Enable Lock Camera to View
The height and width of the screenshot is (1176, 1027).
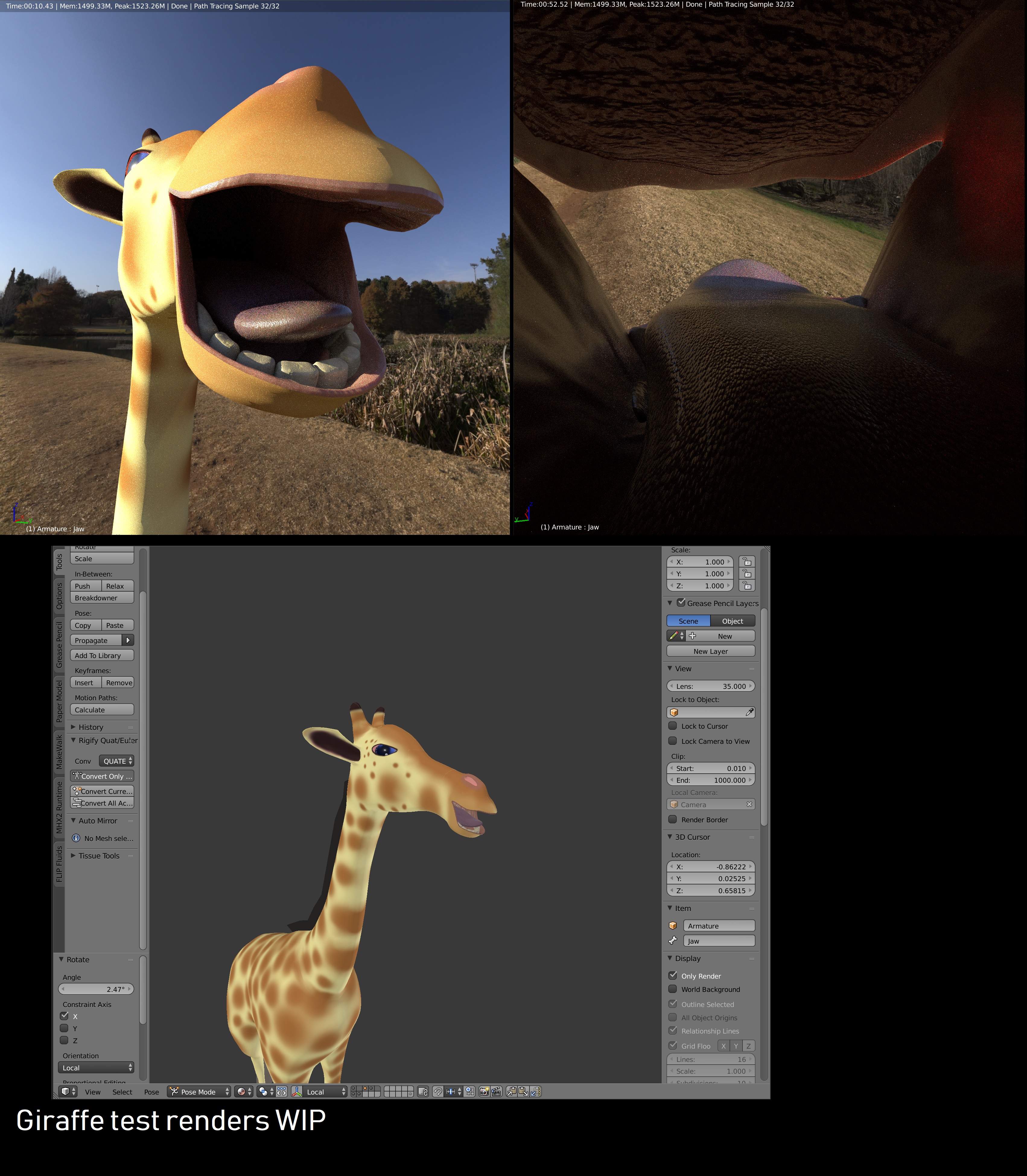point(673,741)
